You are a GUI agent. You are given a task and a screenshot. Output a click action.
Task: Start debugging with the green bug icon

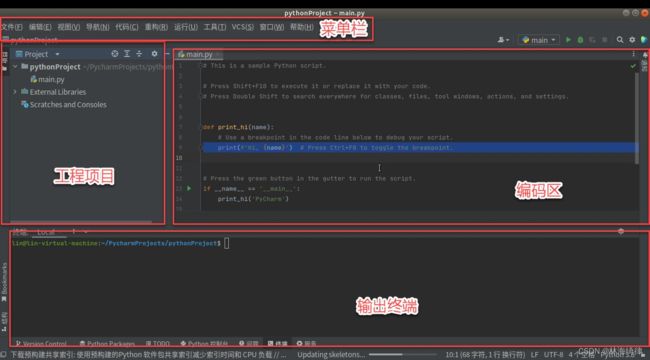[580, 40]
